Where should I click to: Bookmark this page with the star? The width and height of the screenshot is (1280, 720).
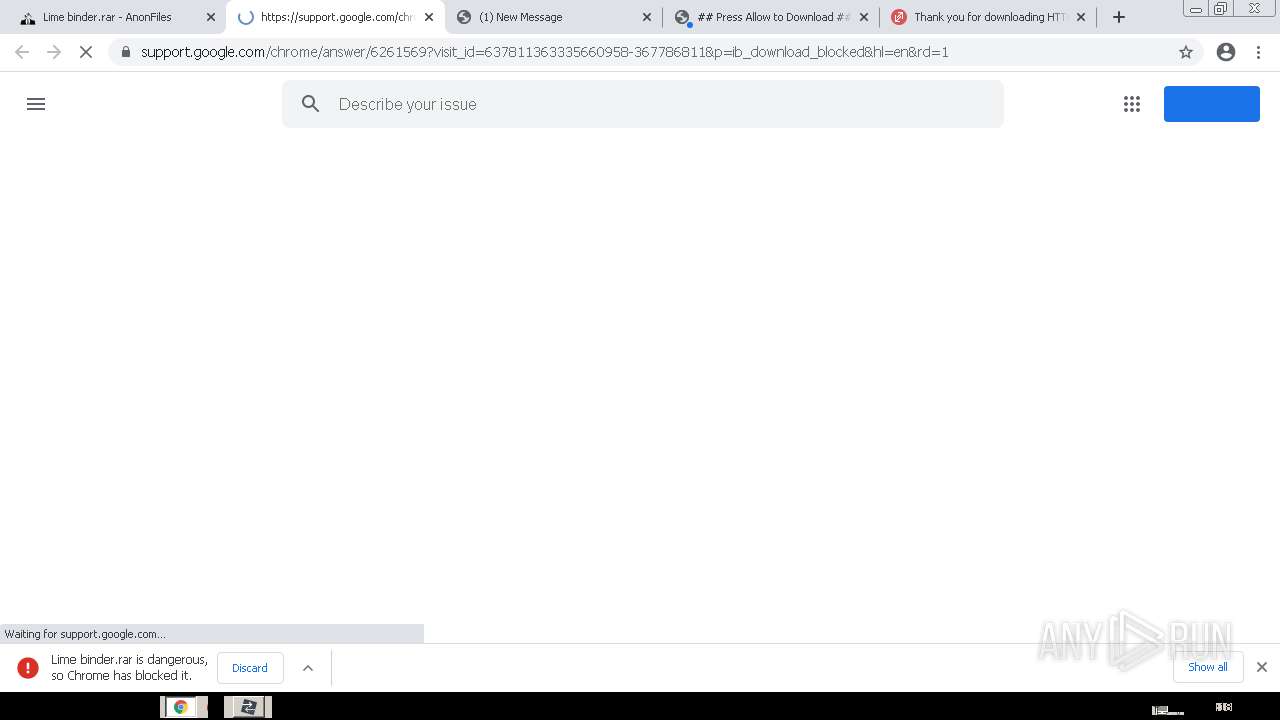click(1186, 52)
